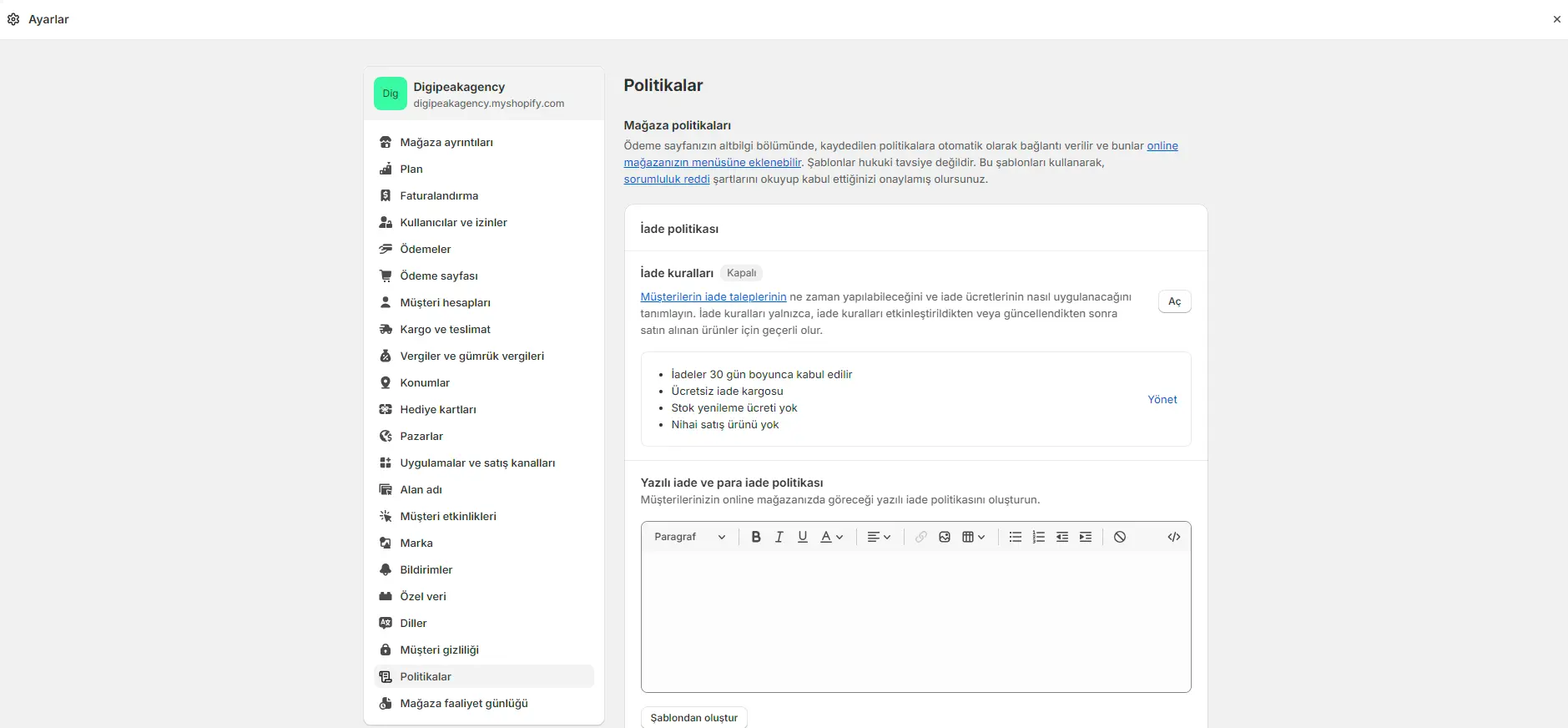Open the Müşterilerin iade taleplerinin link

click(x=713, y=296)
